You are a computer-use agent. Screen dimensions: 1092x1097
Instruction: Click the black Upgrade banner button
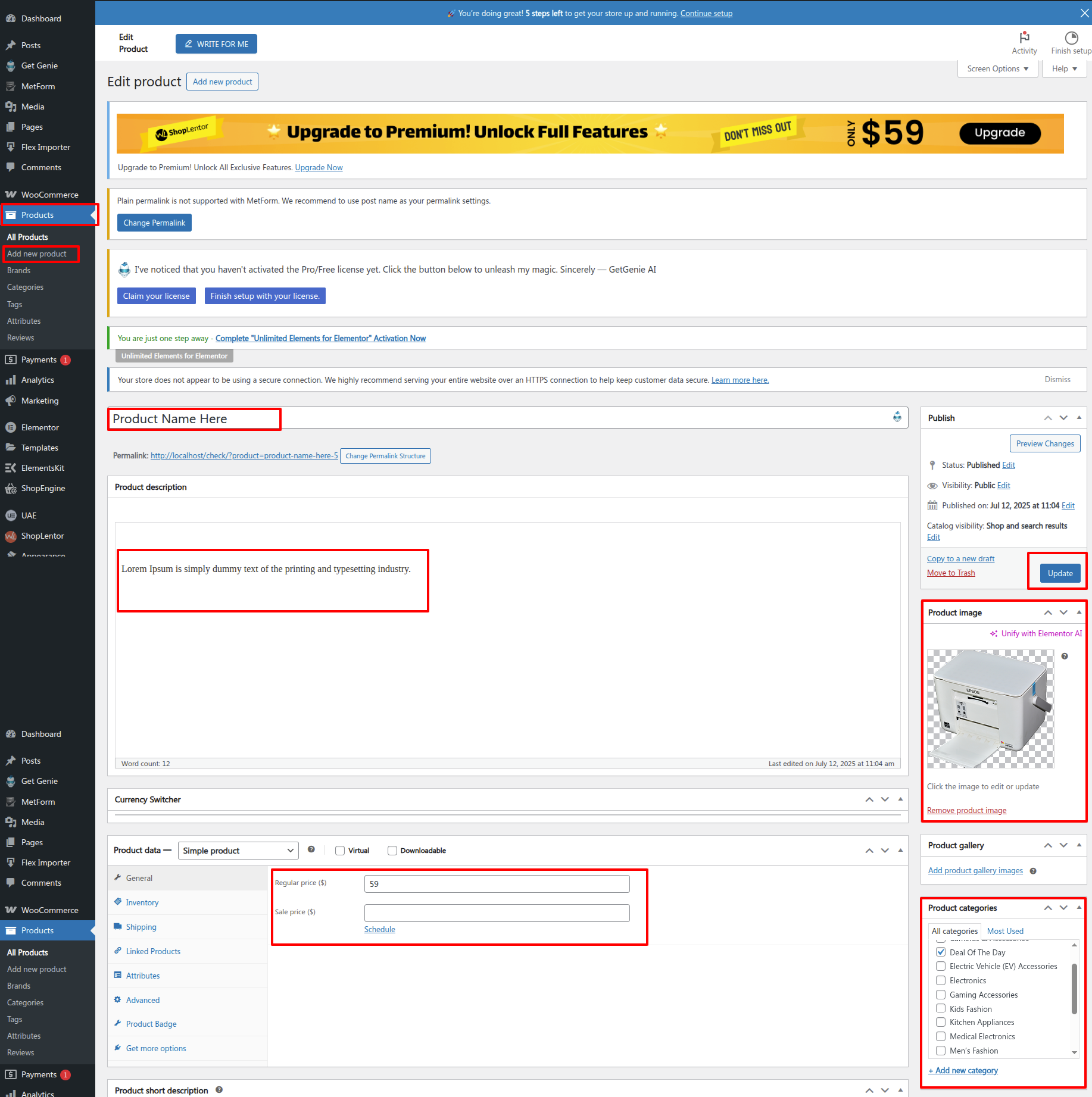tap(1000, 133)
